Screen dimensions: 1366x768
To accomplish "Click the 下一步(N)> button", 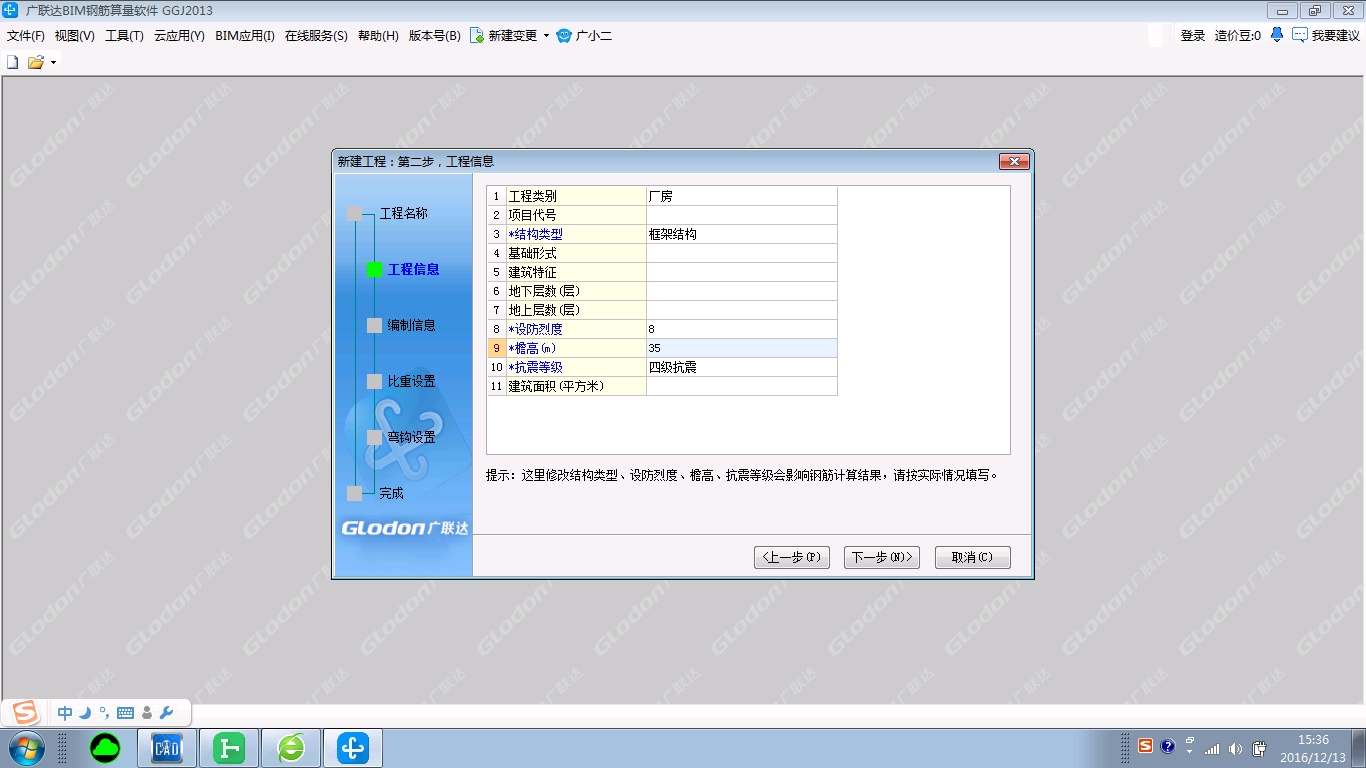I will (882, 557).
